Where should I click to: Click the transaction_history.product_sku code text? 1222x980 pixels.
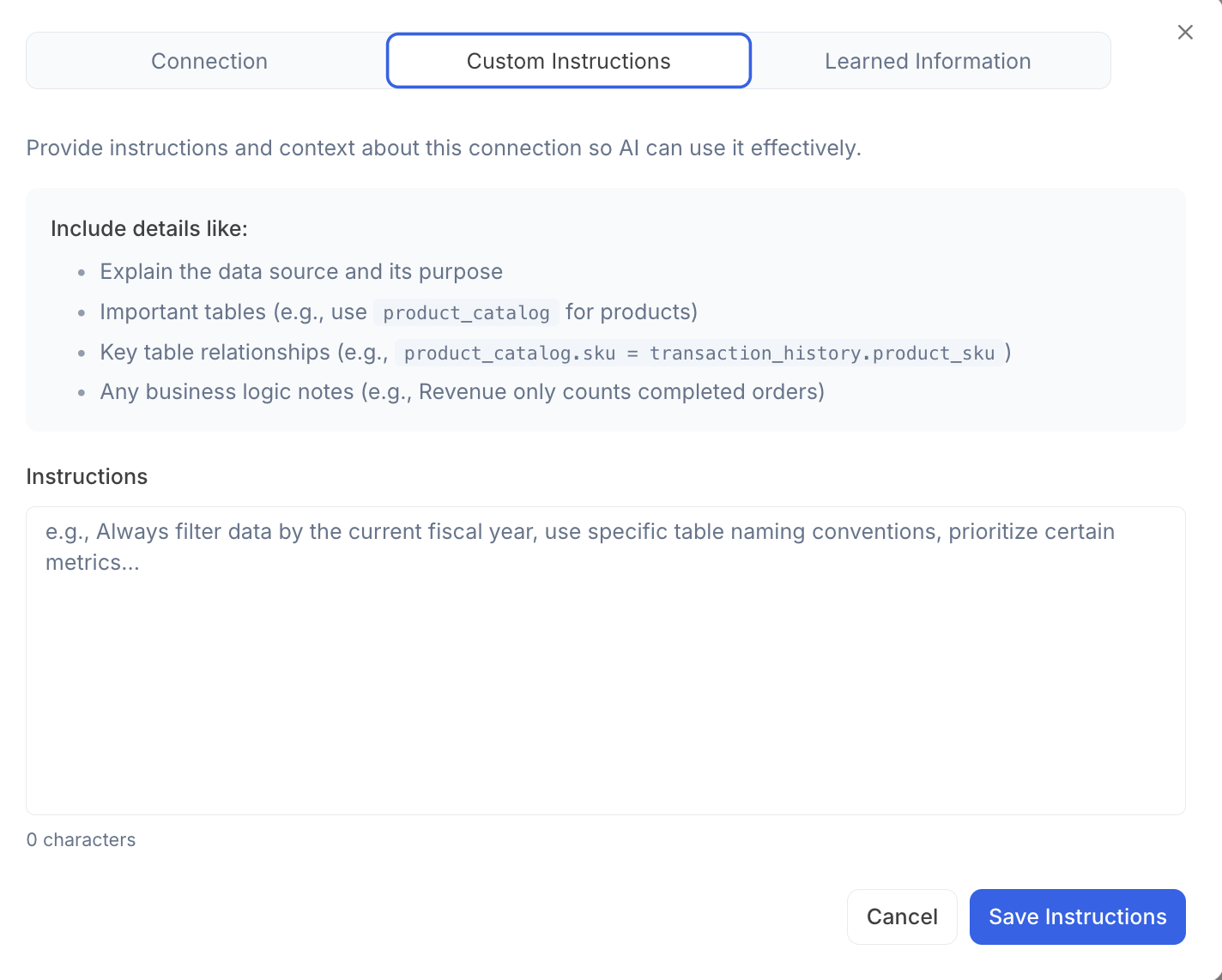pyautogui.click(x=821, y=353)
